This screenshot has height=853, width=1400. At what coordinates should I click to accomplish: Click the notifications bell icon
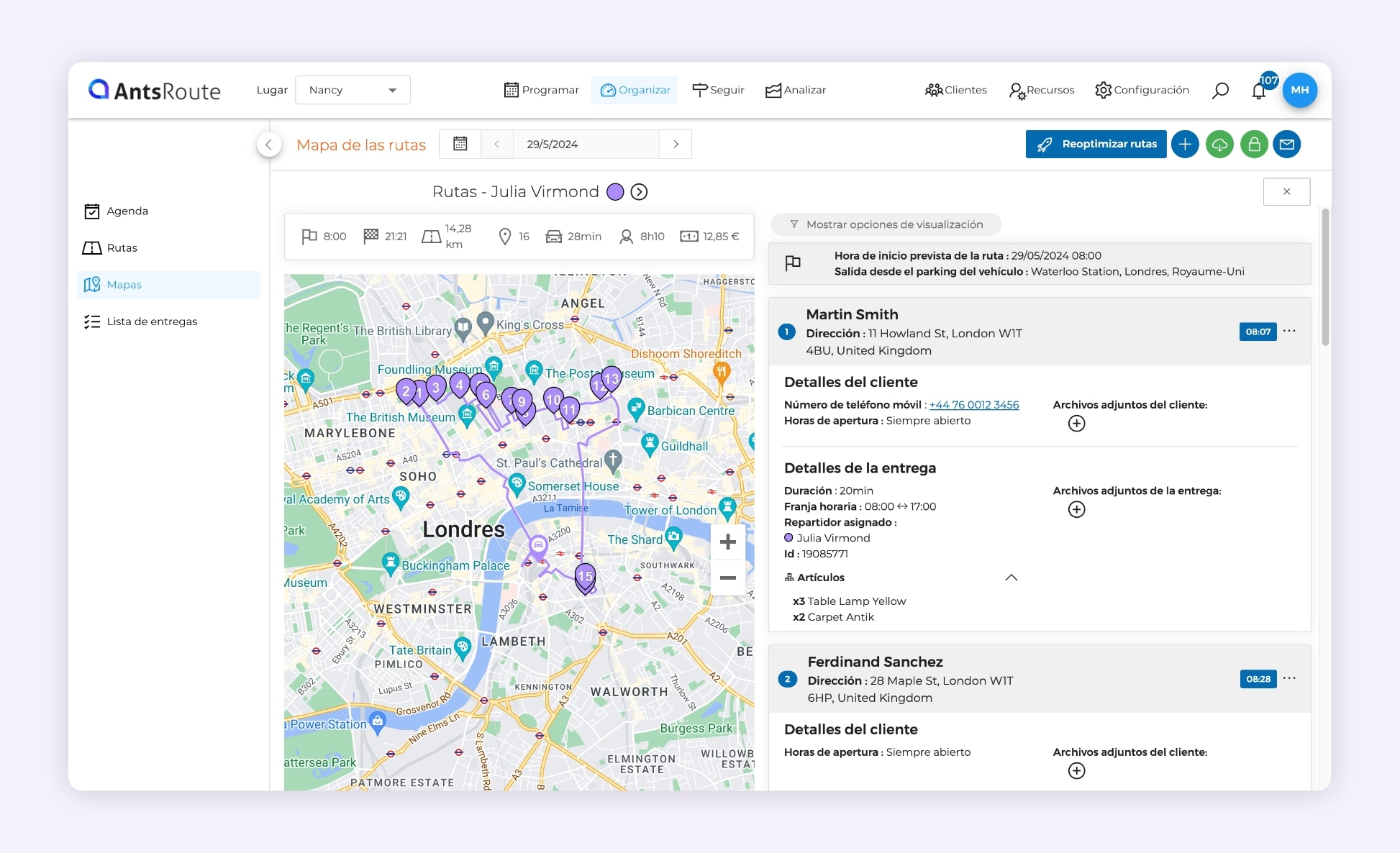(1260, 91)
